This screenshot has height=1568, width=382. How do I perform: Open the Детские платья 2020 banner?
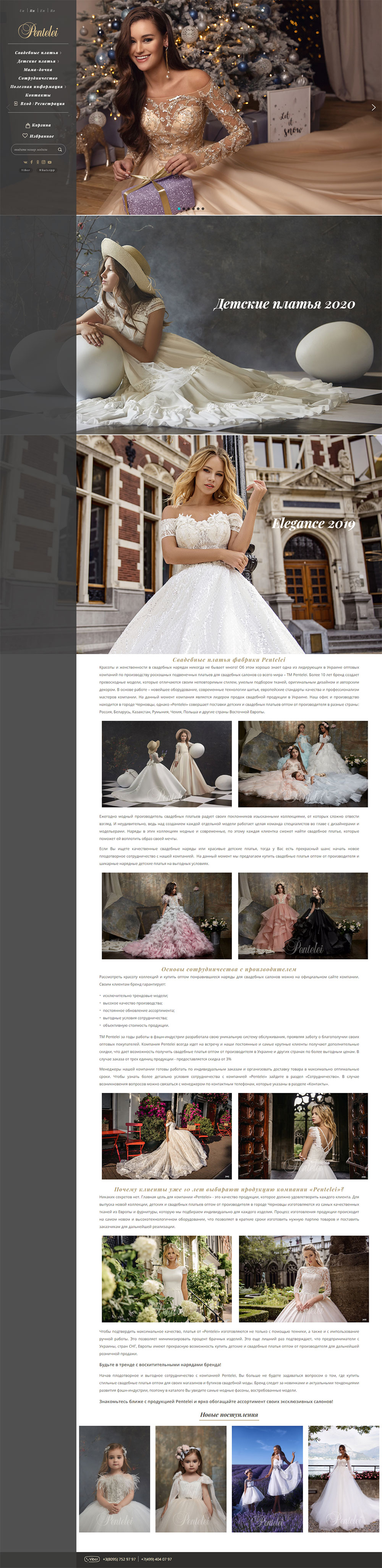point(229,325)
